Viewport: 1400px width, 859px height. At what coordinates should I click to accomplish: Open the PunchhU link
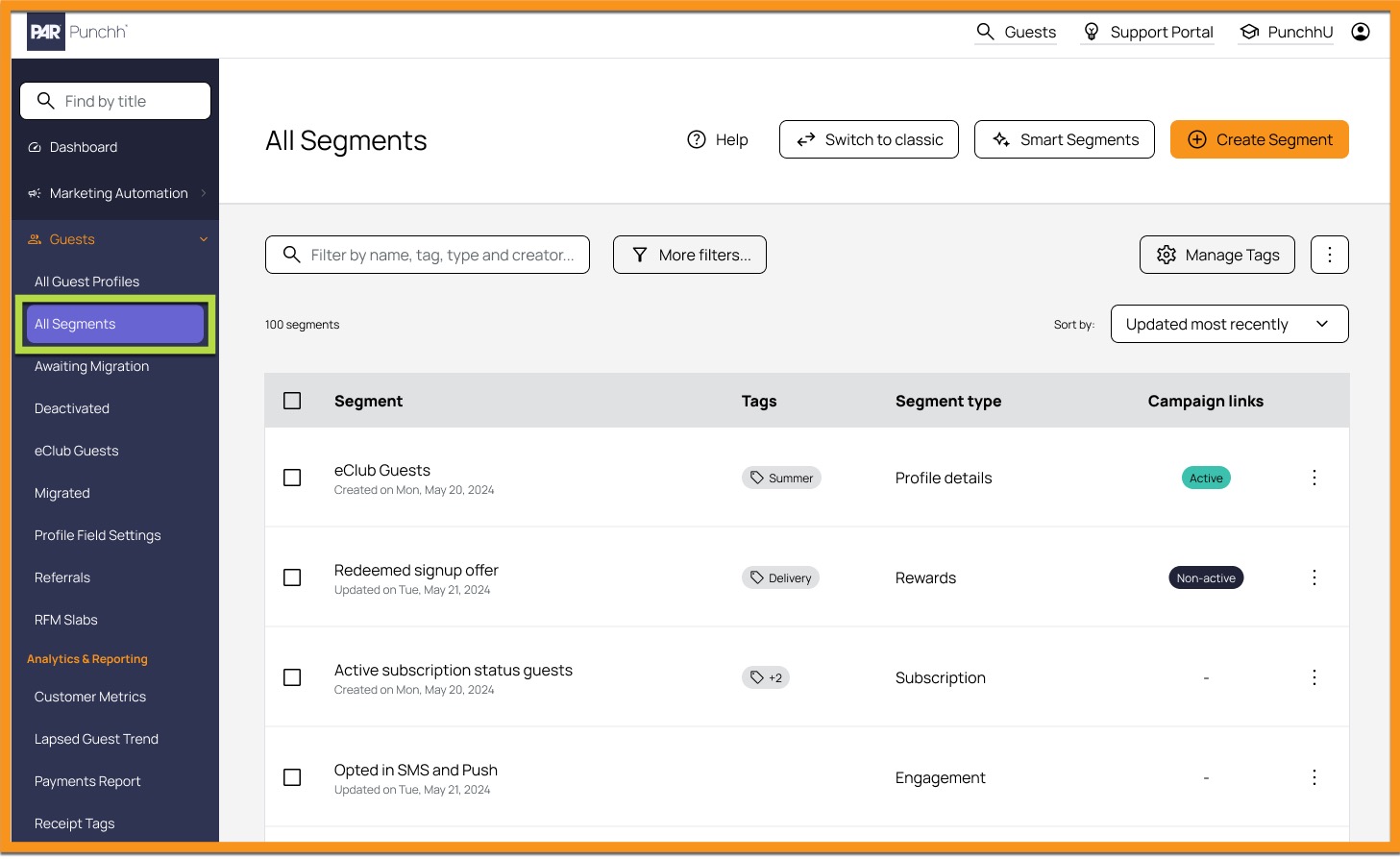tap(1286, 32)
